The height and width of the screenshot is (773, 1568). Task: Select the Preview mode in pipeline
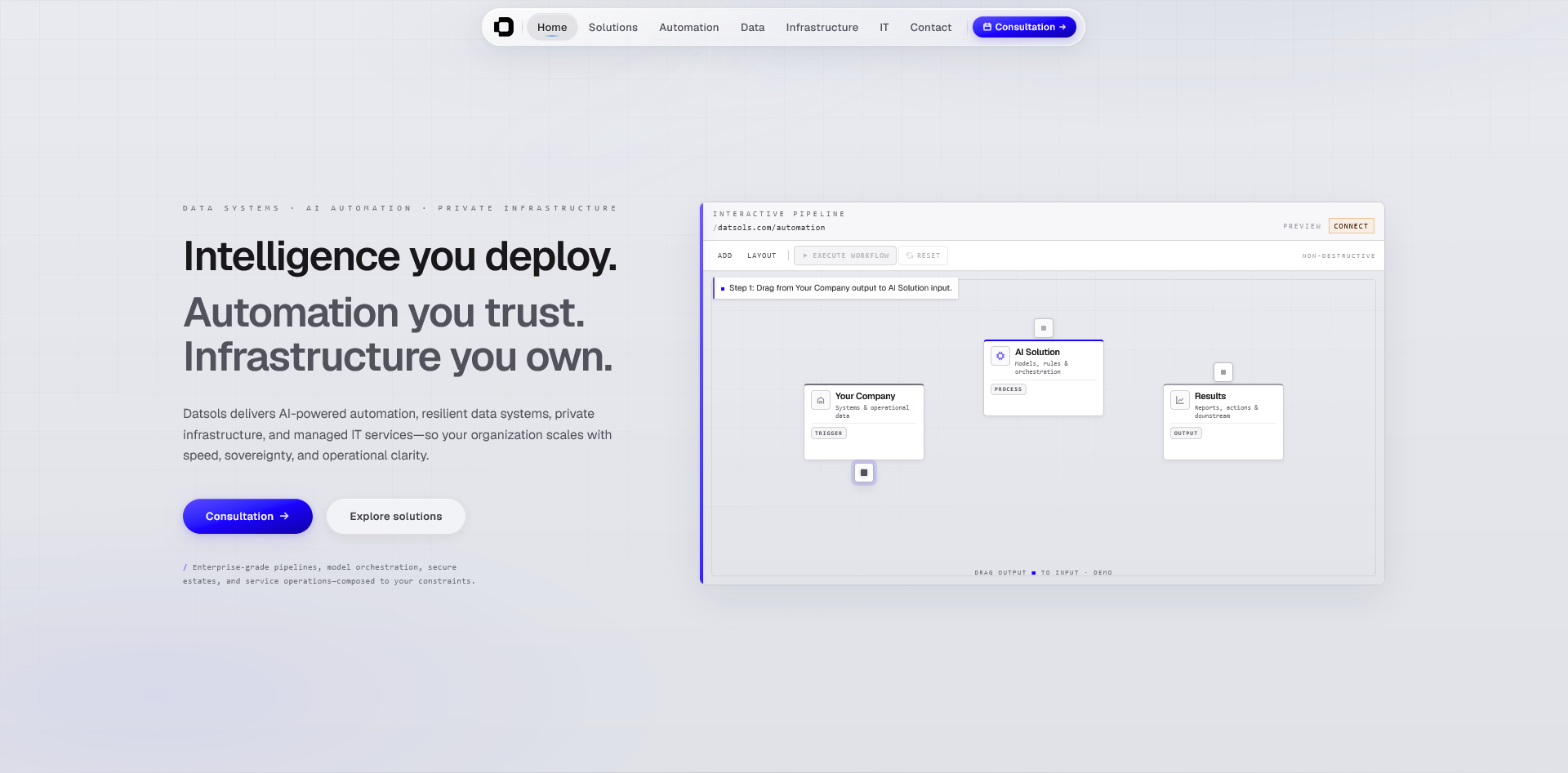1302,226
